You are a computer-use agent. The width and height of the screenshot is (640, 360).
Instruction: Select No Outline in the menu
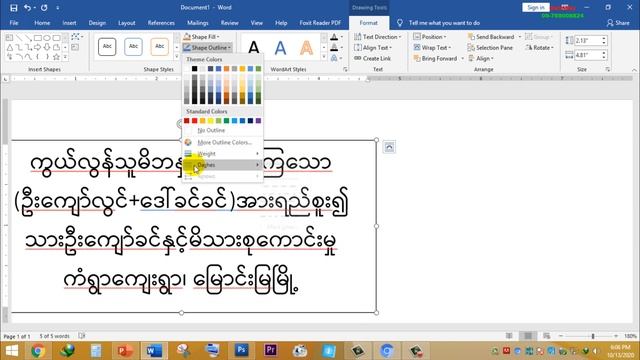pos(222,130)
